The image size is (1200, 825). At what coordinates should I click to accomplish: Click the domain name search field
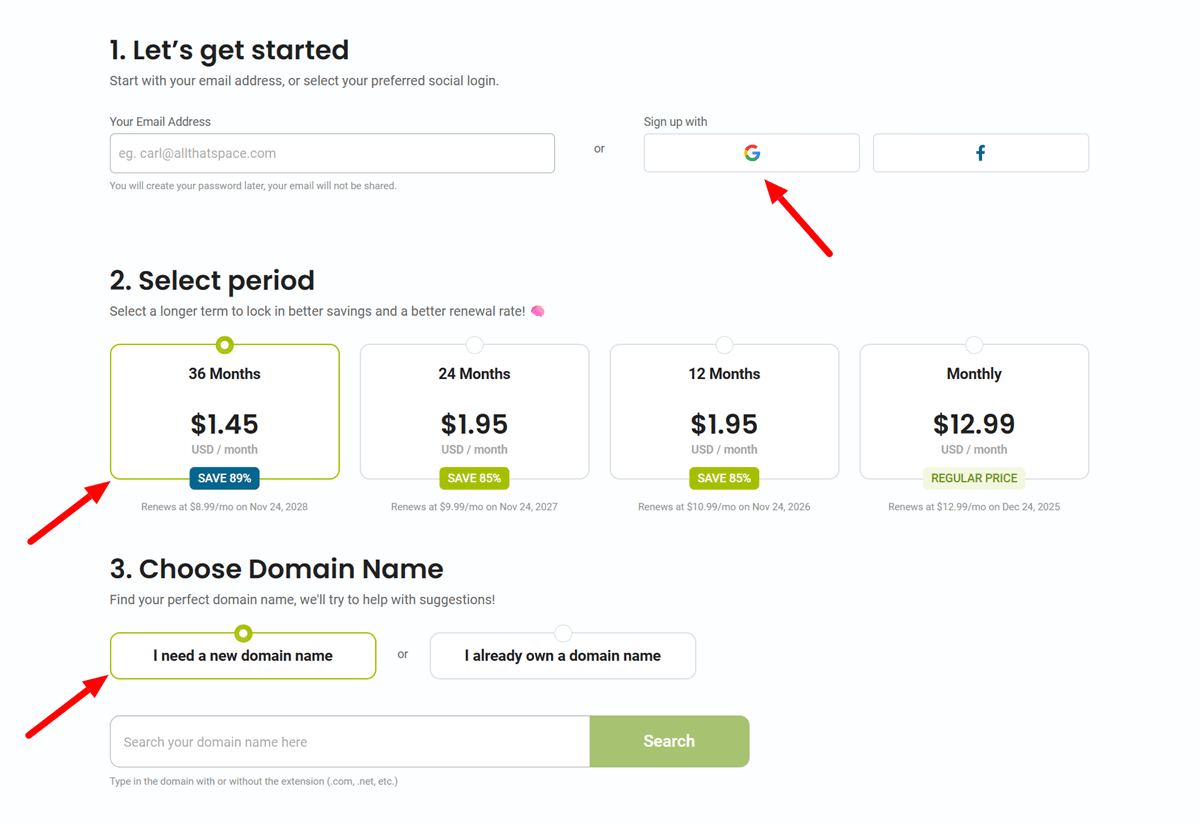[349, 741]
